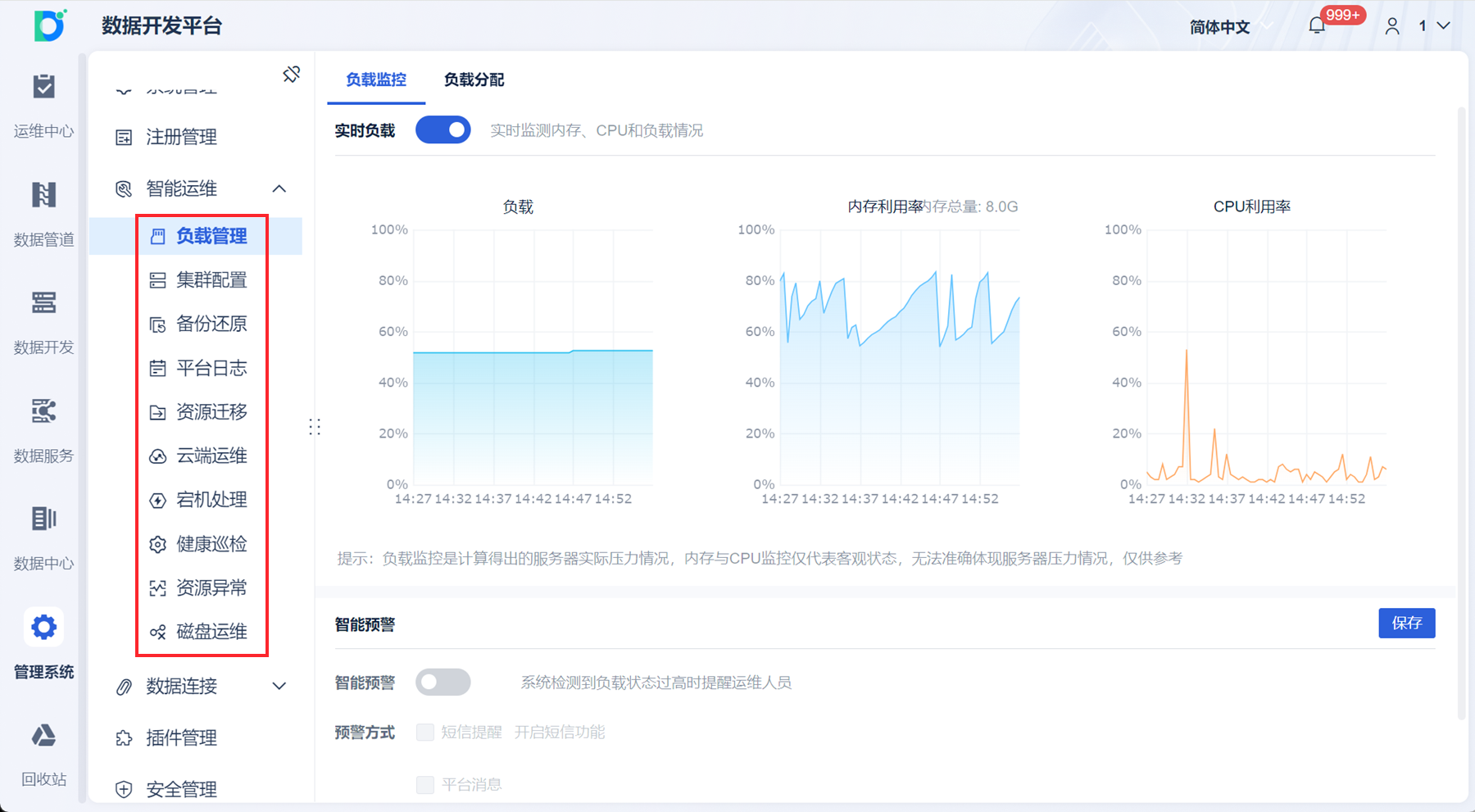Click sidebar resize drag handle

[315, 427]
